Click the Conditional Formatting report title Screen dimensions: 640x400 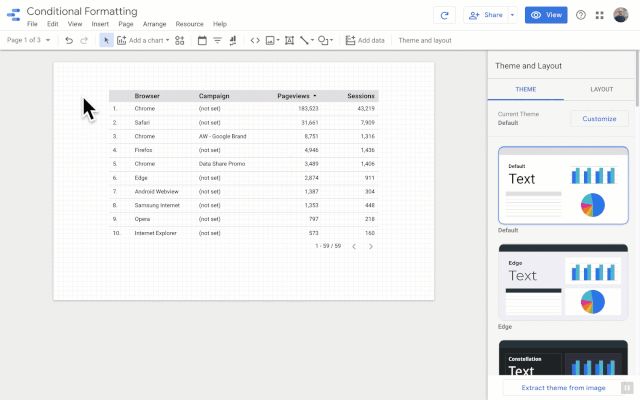point(82,11)
